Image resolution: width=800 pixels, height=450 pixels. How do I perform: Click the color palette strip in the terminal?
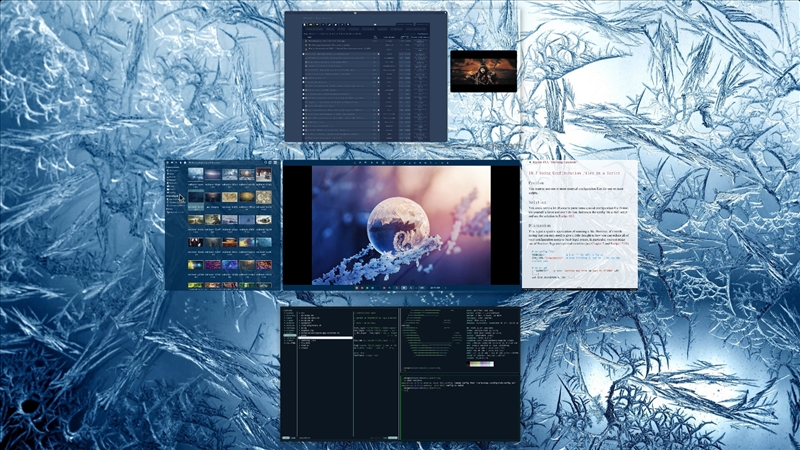coord(481,364)
